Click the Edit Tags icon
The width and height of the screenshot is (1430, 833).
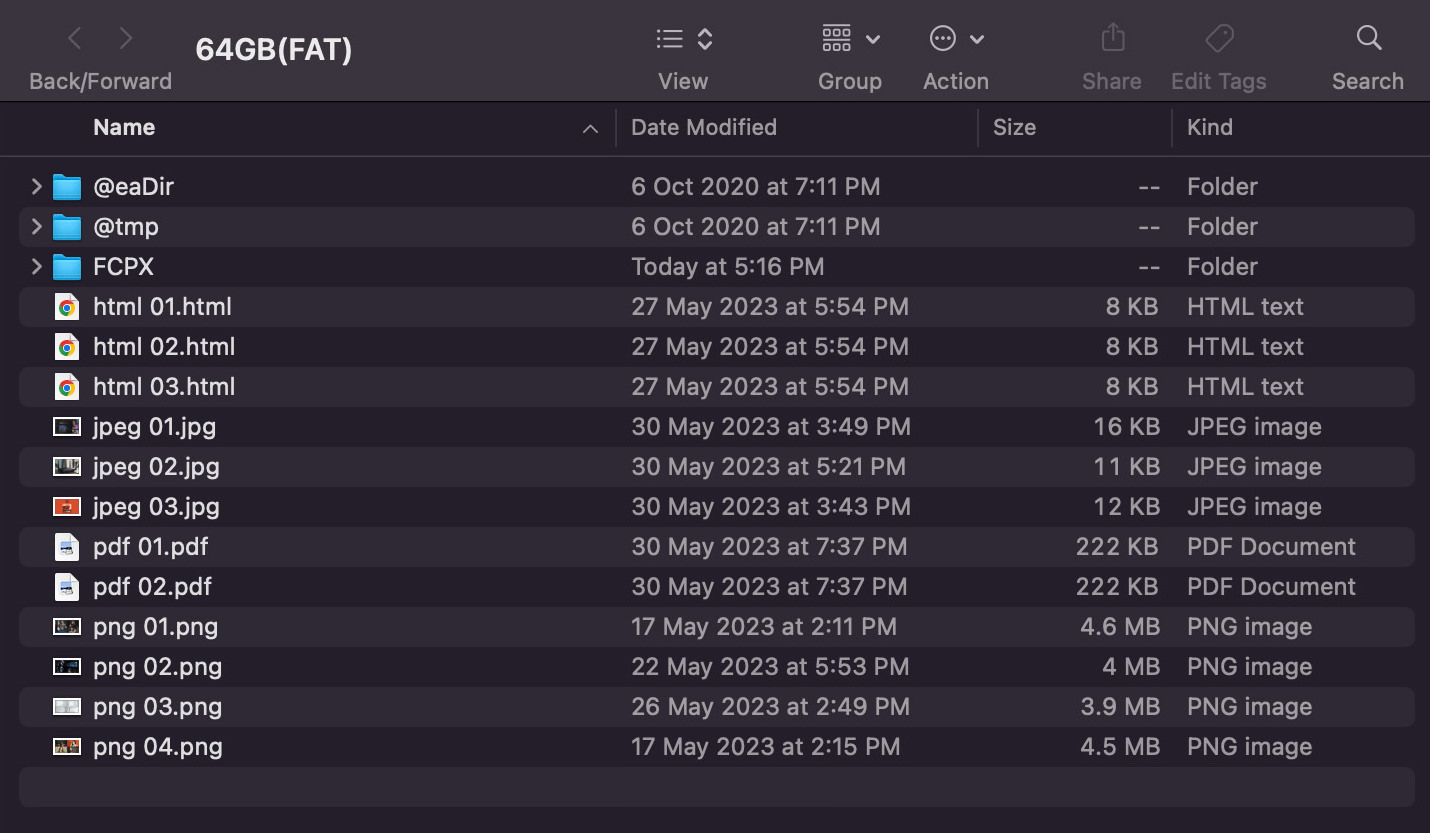1218,39
